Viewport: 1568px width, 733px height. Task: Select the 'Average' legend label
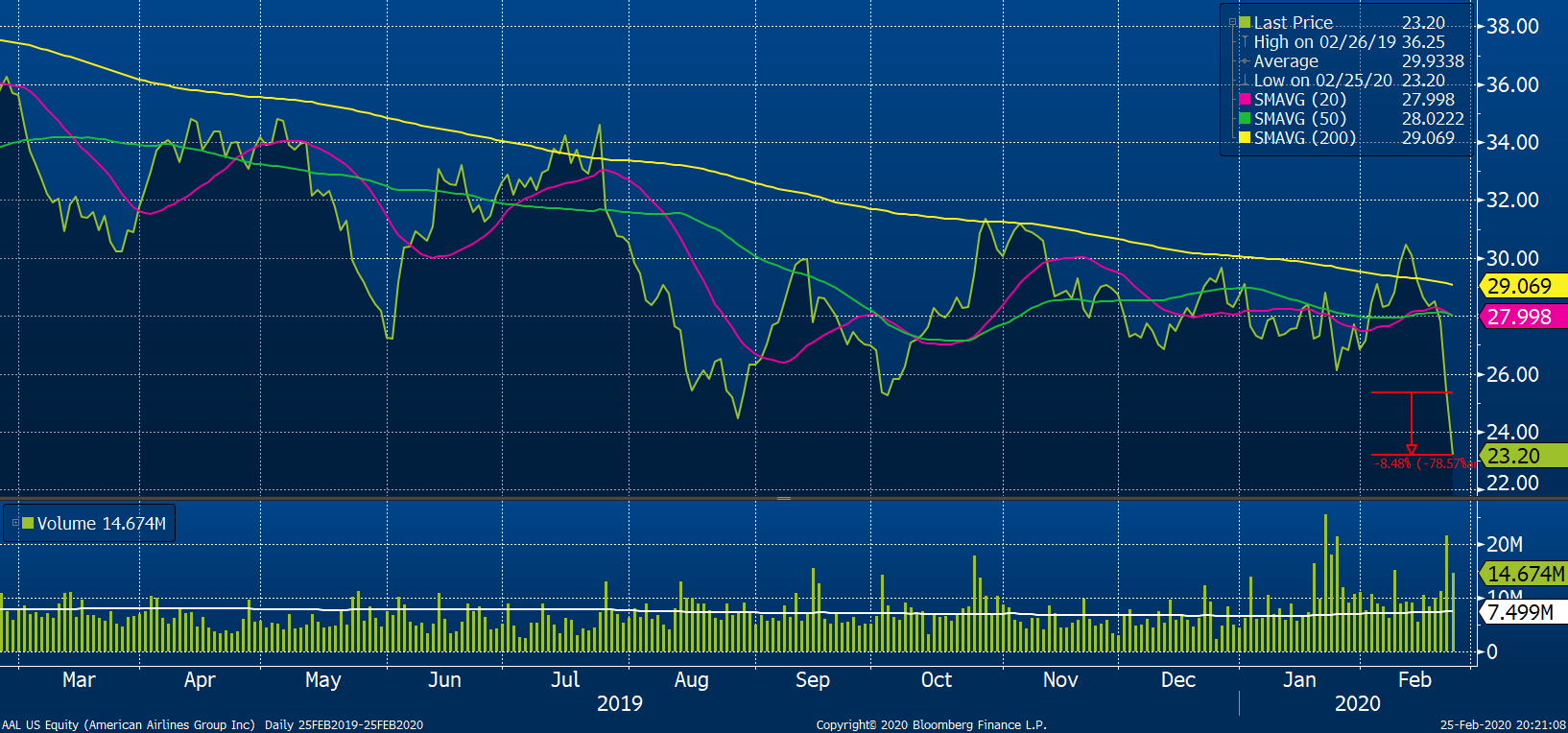click(x=1286, y=60)
